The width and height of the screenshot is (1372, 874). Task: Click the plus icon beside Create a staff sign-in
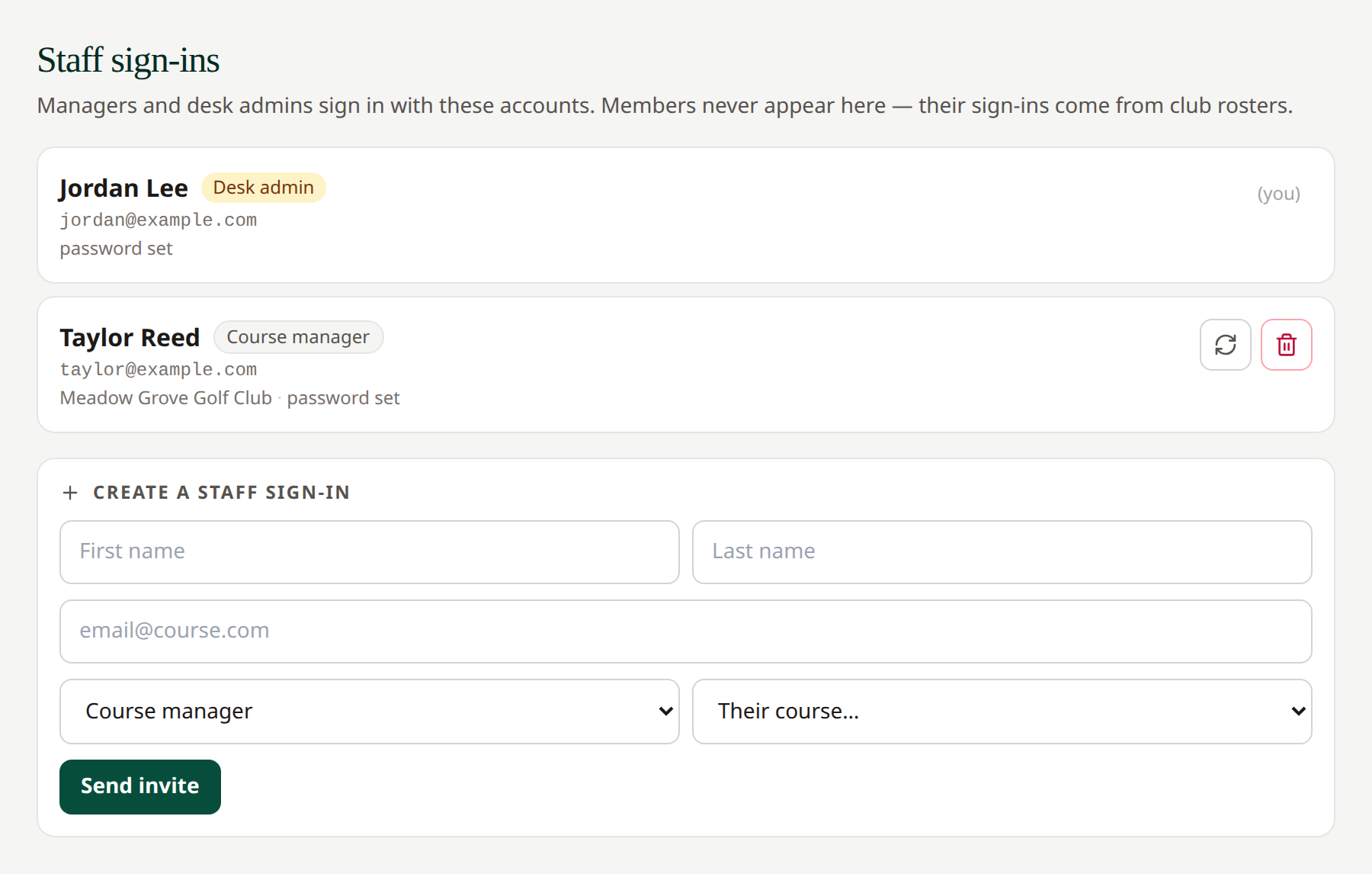coord(70,493)
